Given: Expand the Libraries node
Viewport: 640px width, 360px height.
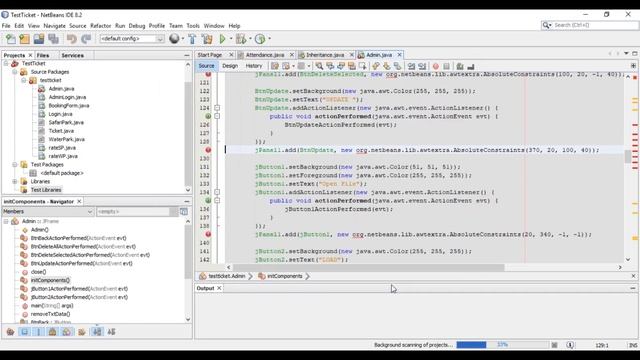Looking at the screenshot, I should pyautogui.click(x=15, y=181).
